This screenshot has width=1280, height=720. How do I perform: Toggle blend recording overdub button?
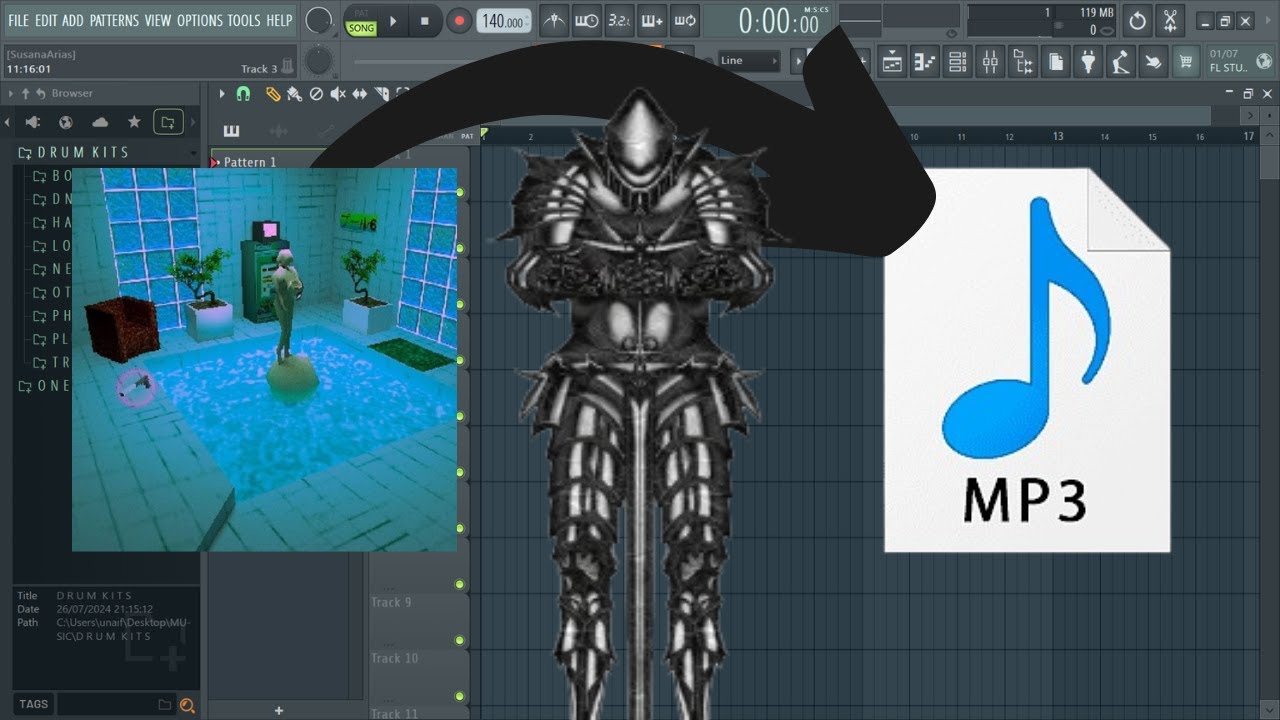click(x=653, y=20)
